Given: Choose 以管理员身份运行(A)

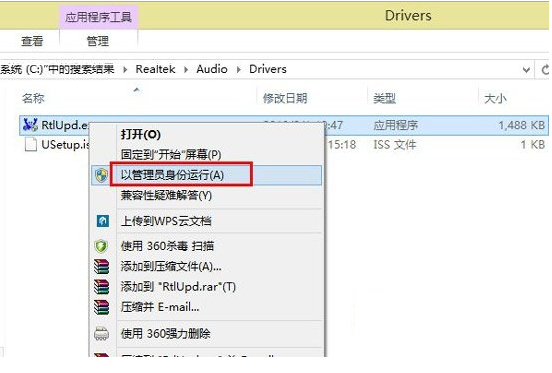Looking at the screenshot, I should tap(172, 175).
